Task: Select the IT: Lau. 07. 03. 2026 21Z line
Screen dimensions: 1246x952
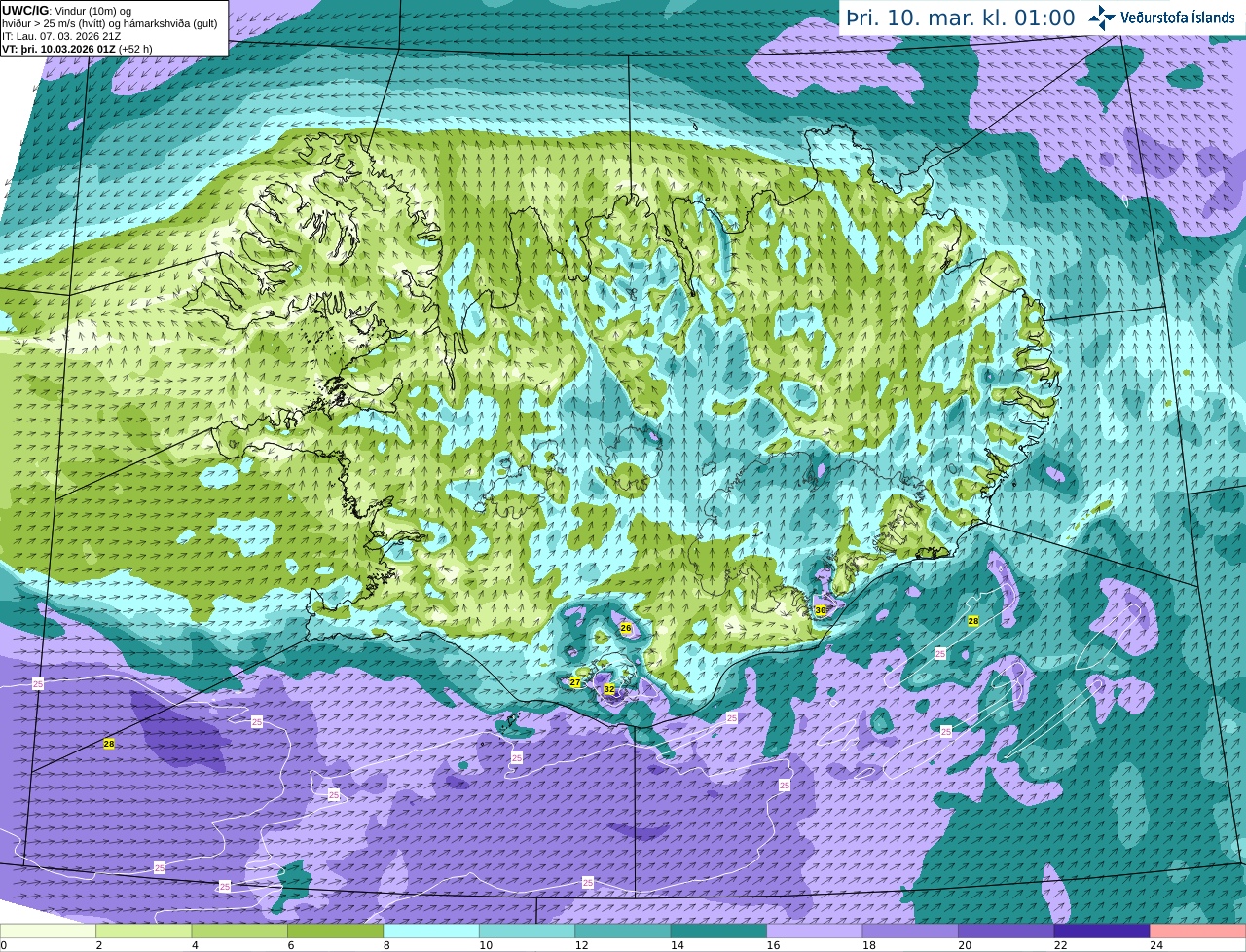Action: pyautogui.click(x=61, y=35)
